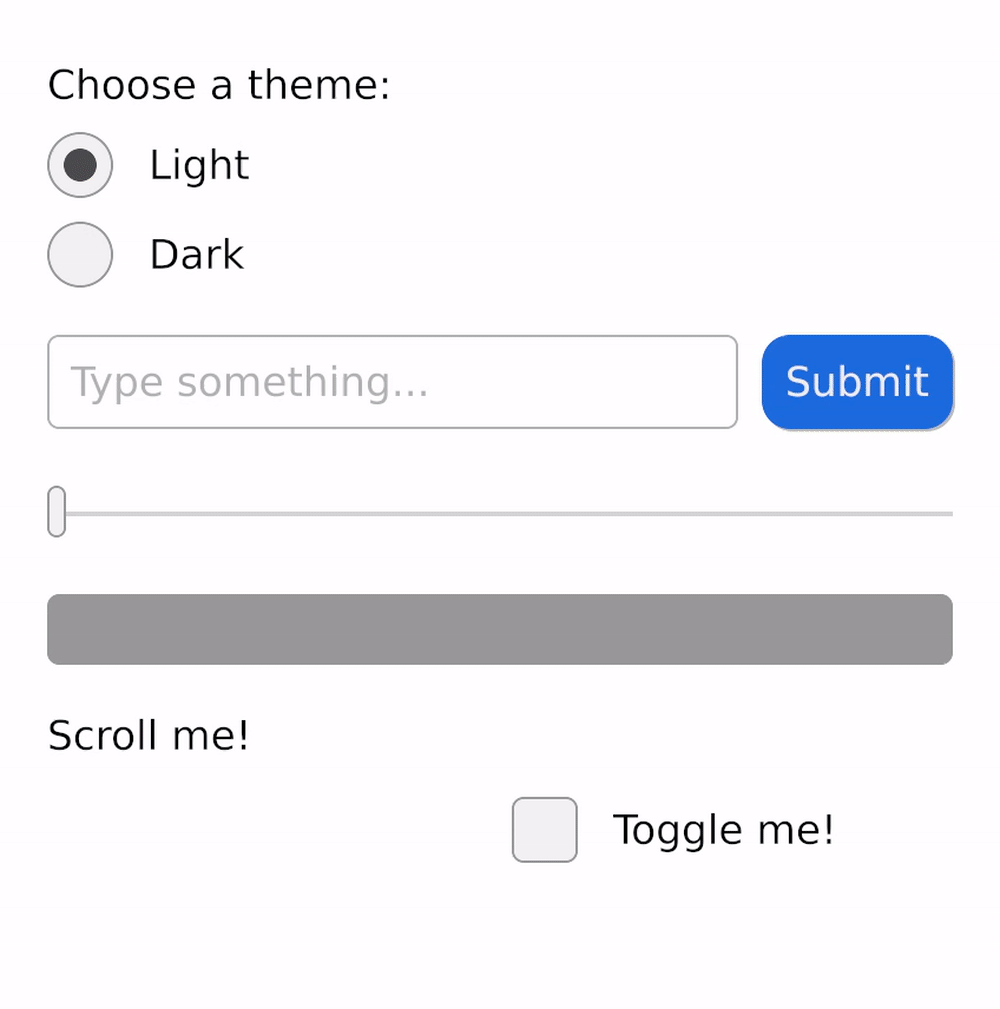Click the 'Dark' label text
The image size is (1000, 1009).
click(196, 255)
